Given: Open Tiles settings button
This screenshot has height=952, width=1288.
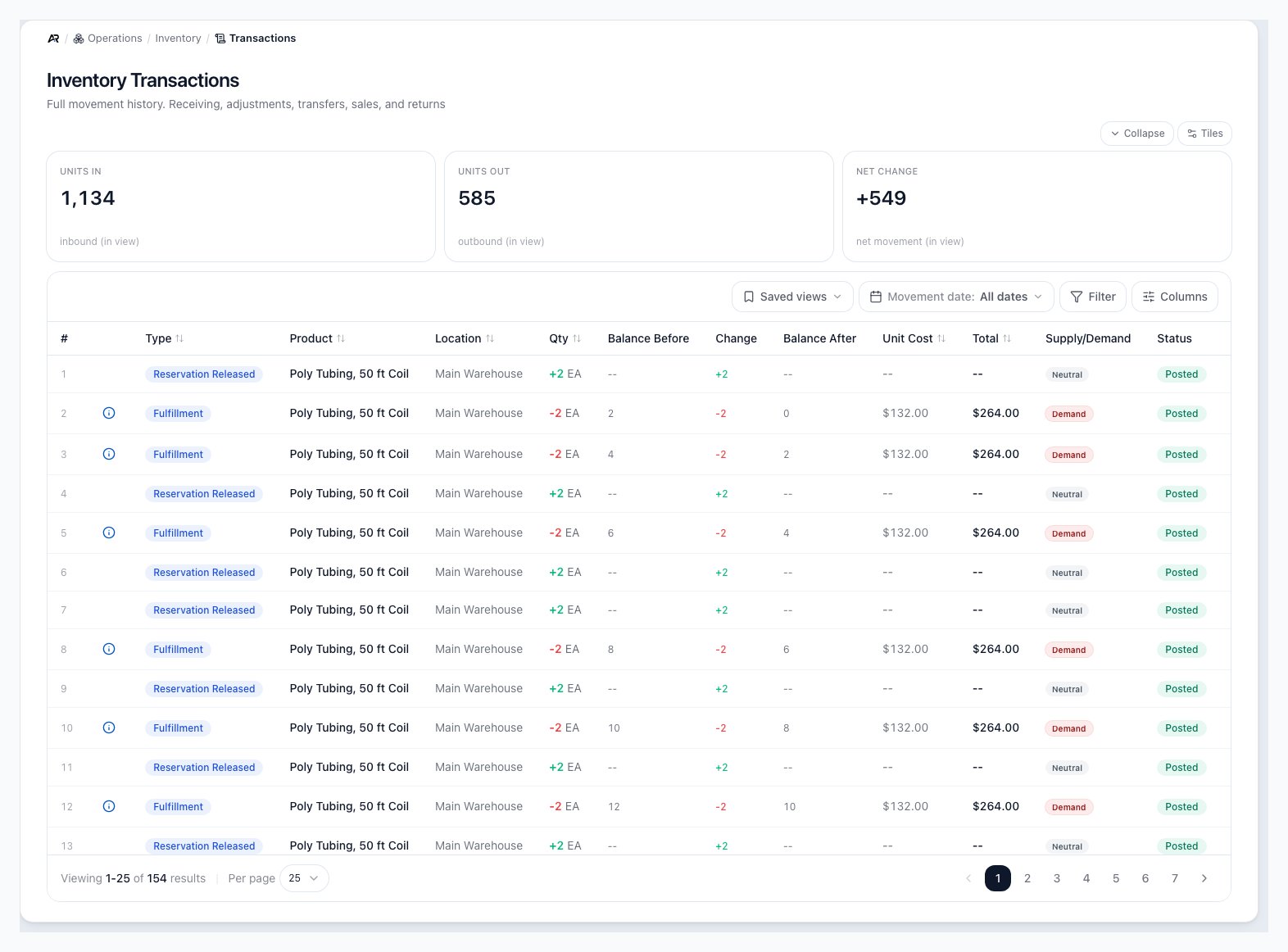Looking at the screenshot, I should point(1204,134).
